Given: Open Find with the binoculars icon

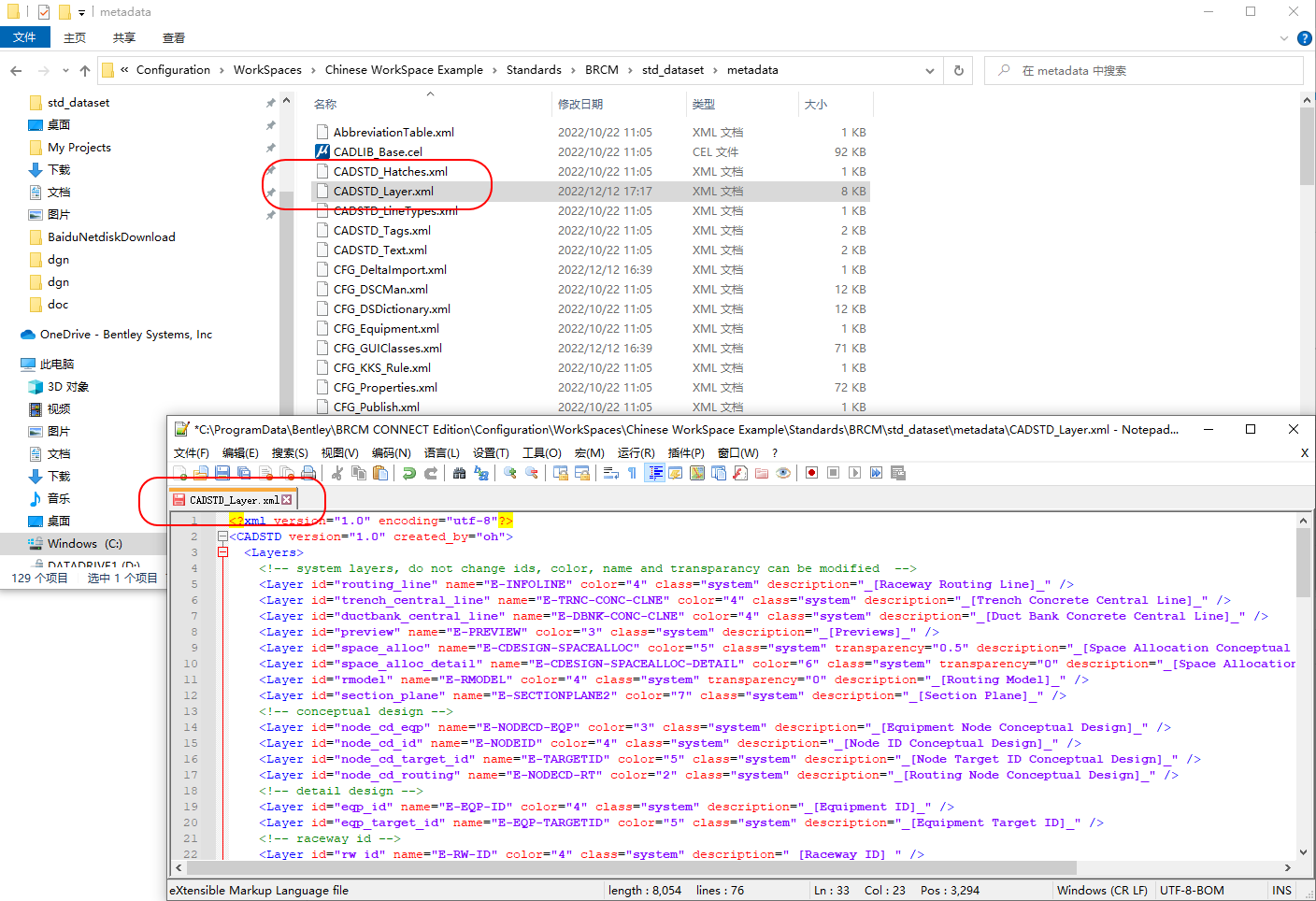Looking at the screenshot, I should 459,473.
